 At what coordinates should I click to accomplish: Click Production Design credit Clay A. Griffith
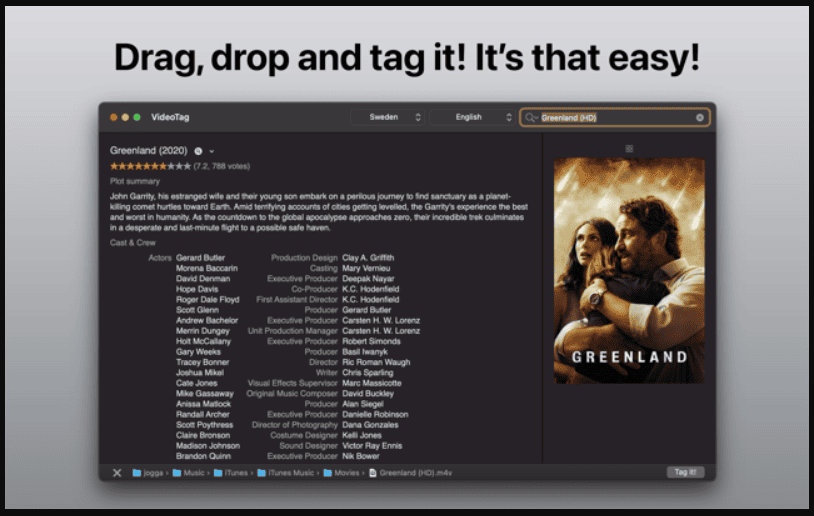[x=368, y=257]
